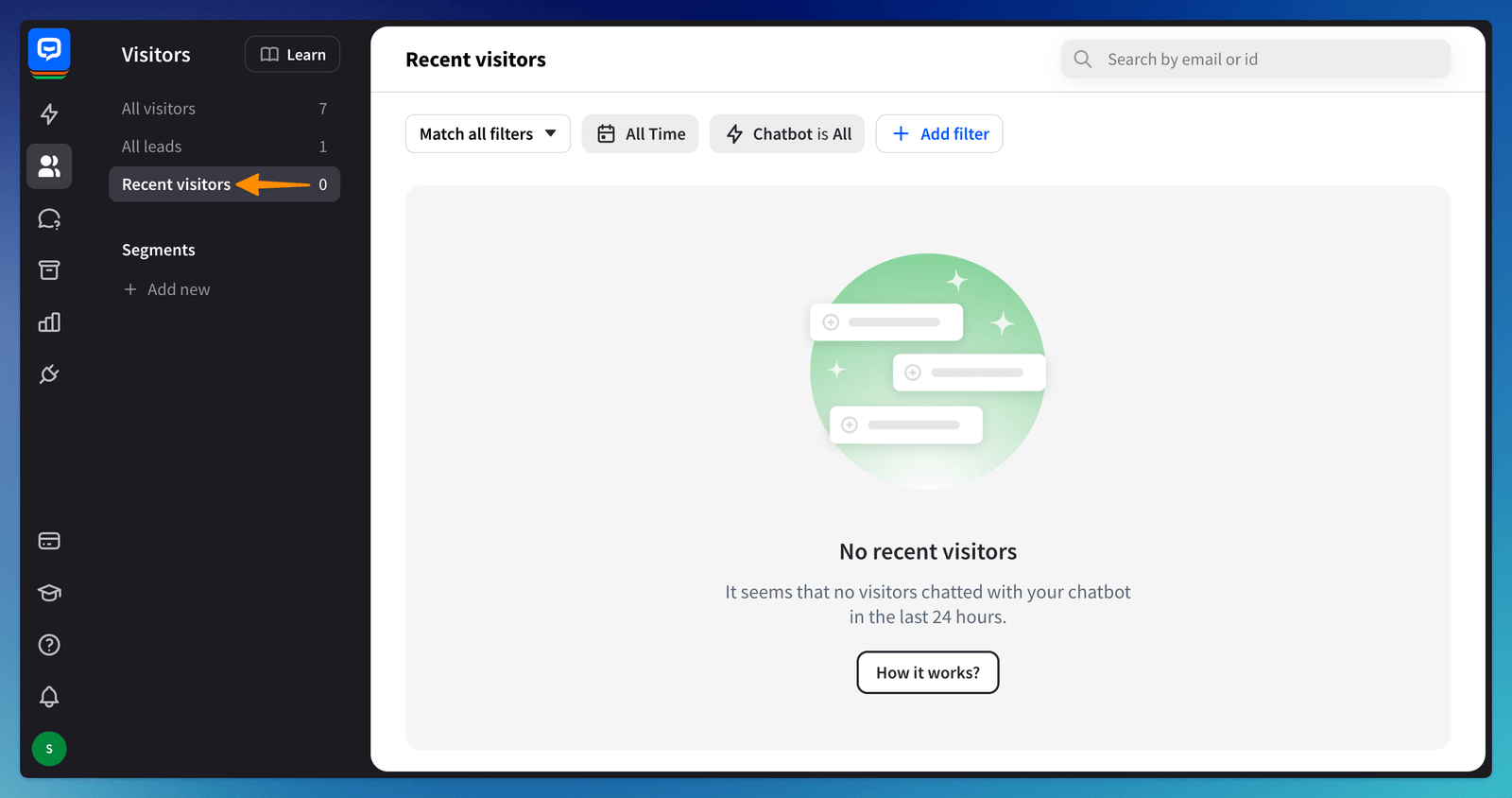Open the Help question mark icon
The height and width of the screenshot is (798, 1512).
pos(49,645)
